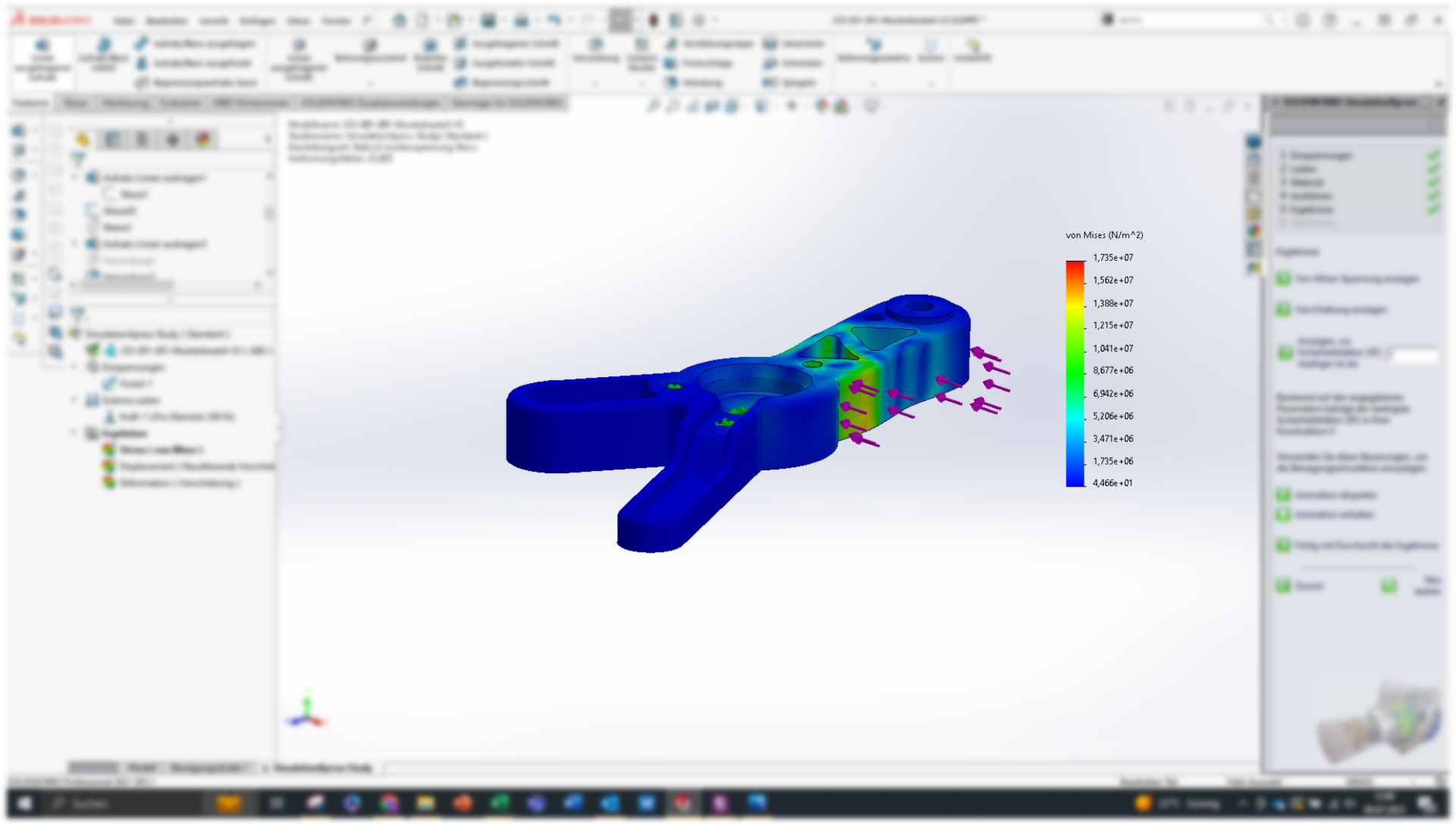Screen dimensions: 1456x825
Task: Collapse the Einspannungen tree node
Action: (74, 367)
